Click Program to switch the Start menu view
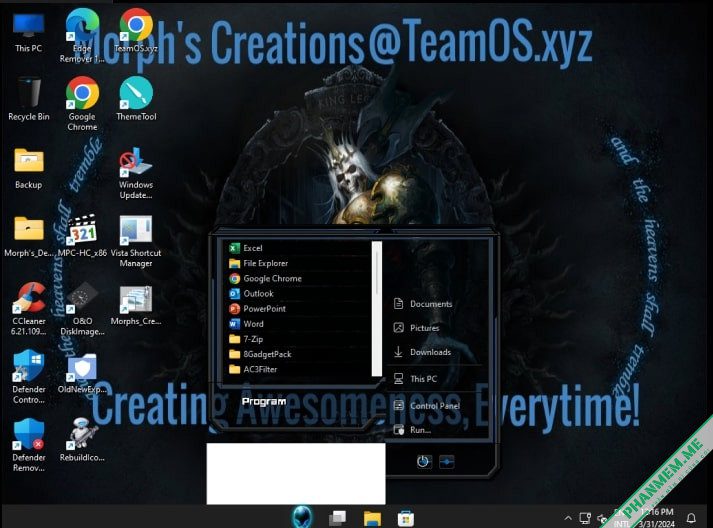This screenshot has width=713, height=528. 264,402
